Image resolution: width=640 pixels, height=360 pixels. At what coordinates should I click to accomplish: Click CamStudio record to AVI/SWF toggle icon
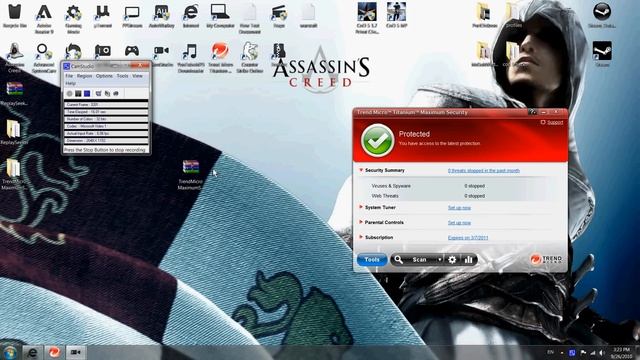coord(107,93)
